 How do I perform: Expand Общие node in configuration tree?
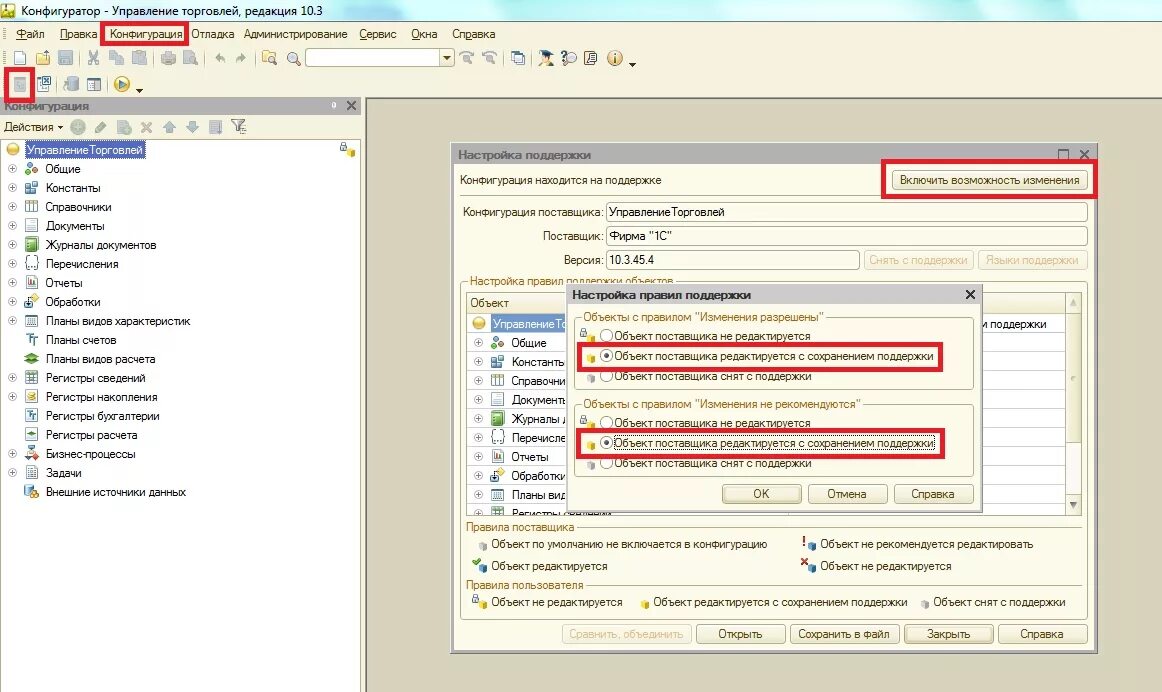click(x=13, y=169)
